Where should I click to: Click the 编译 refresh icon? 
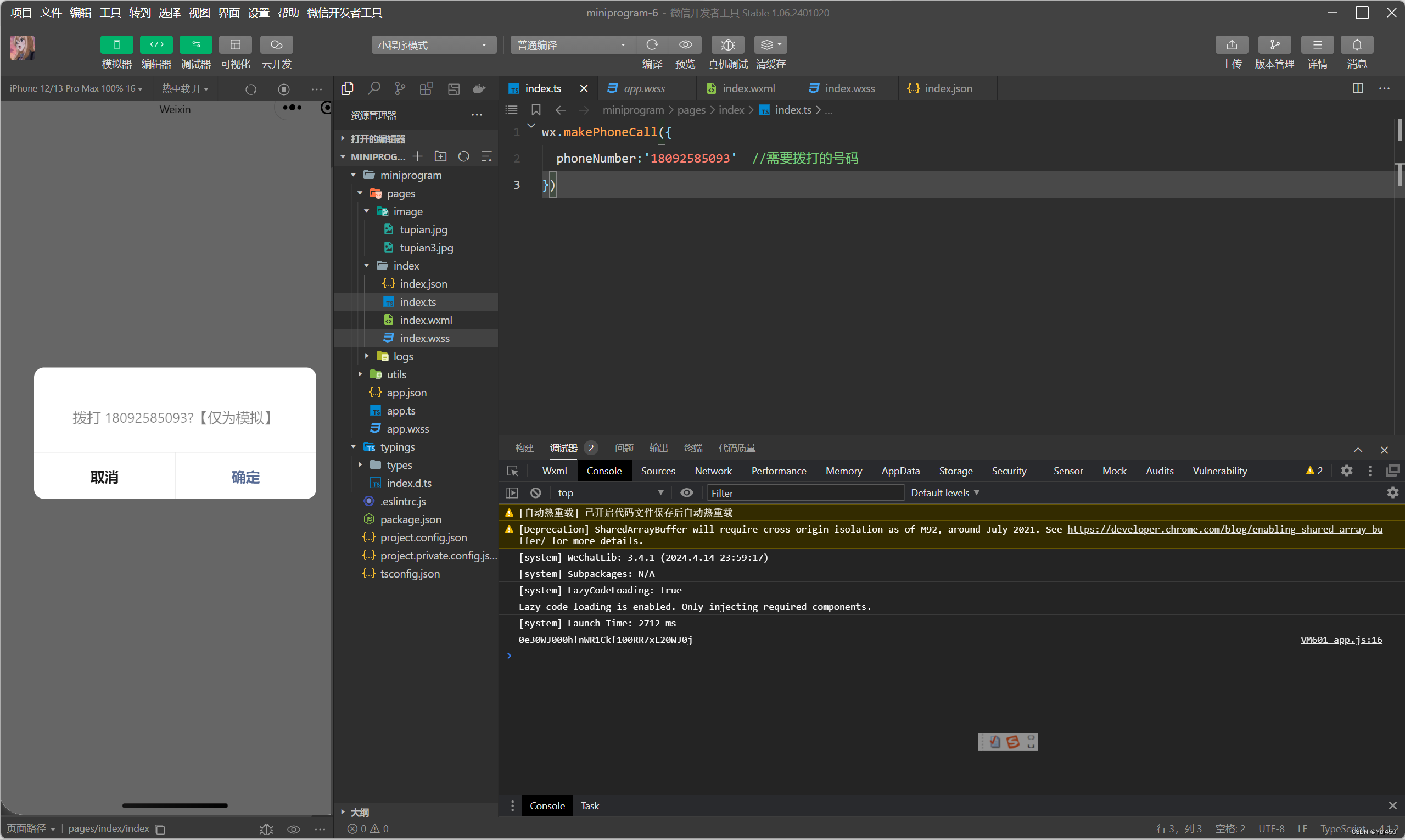[652, 44]
